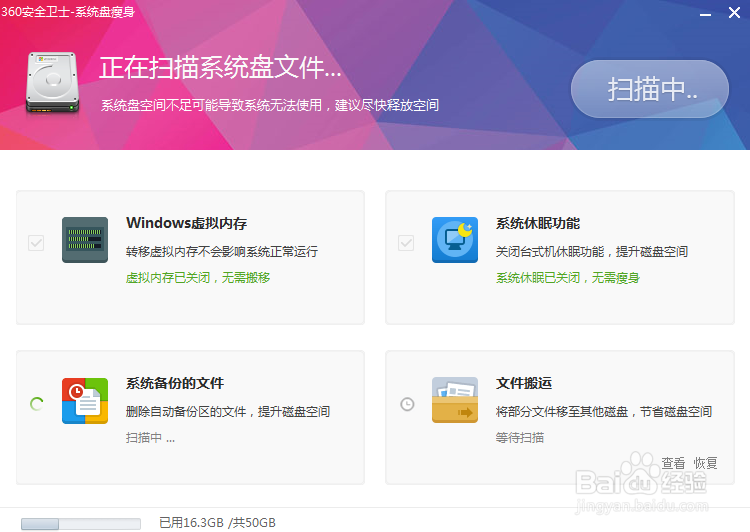Click the hard drive icon in header

click(53, 82)
